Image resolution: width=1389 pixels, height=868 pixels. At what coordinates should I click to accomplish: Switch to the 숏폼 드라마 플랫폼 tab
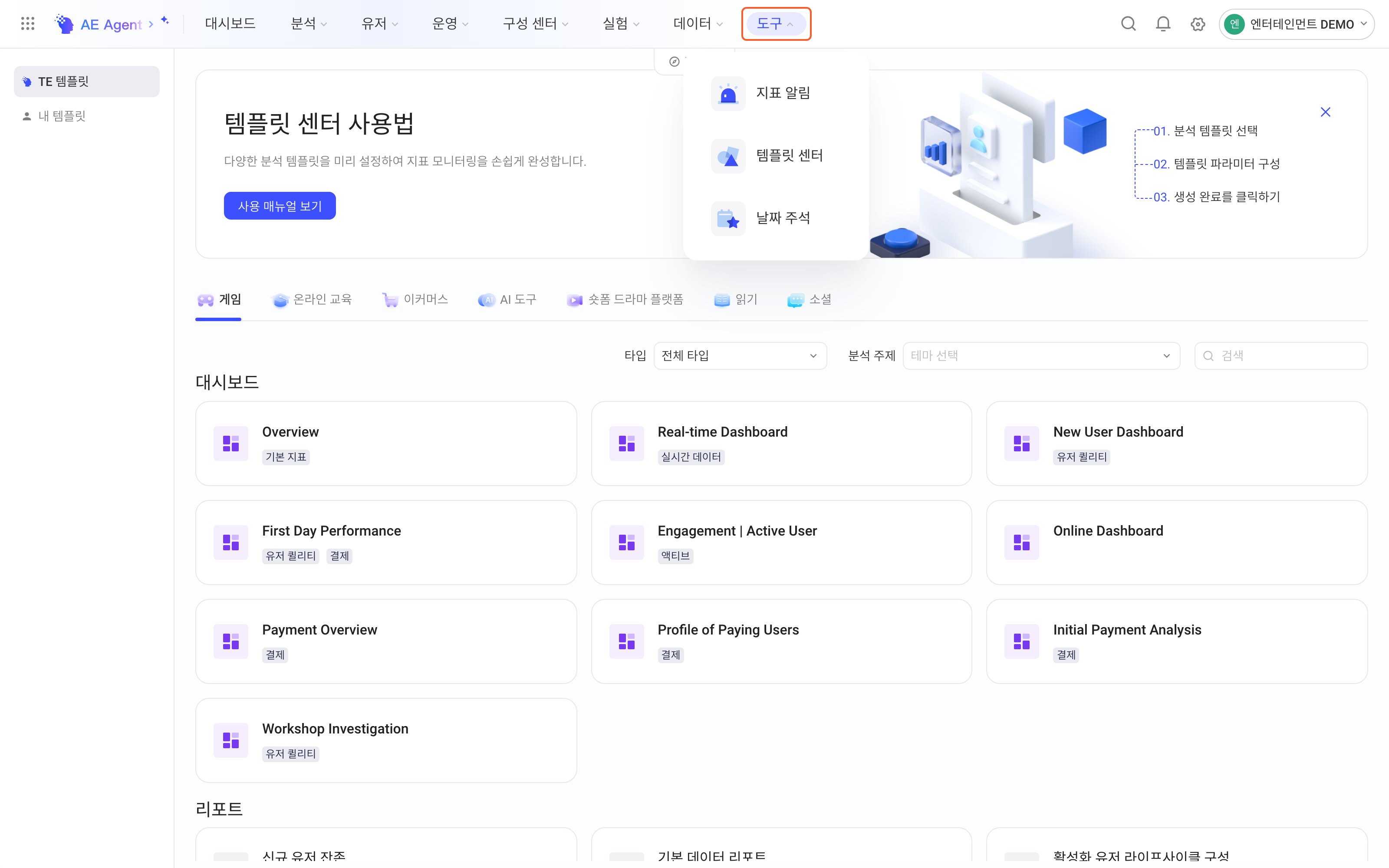tap(625, 299)
